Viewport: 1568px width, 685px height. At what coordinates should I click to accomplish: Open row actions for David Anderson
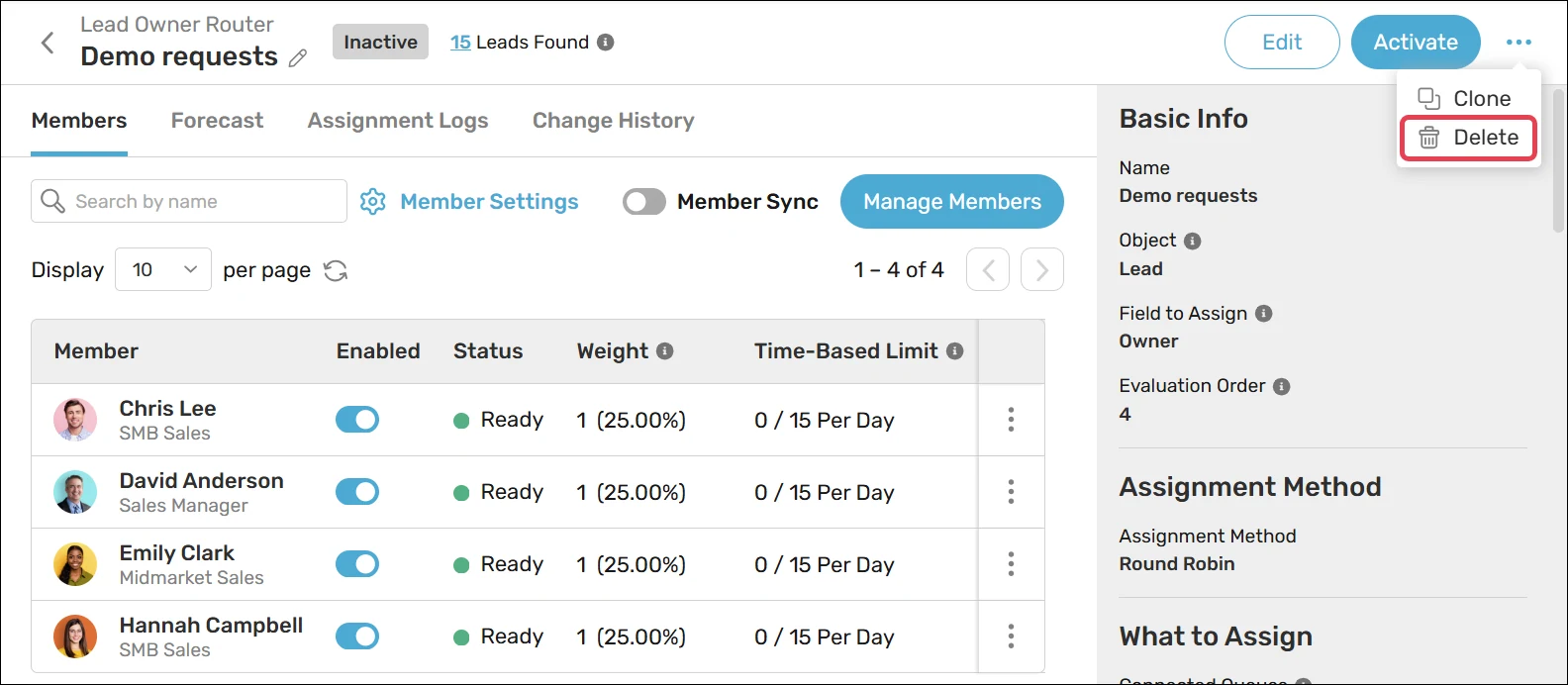[x=1011, y=492]
